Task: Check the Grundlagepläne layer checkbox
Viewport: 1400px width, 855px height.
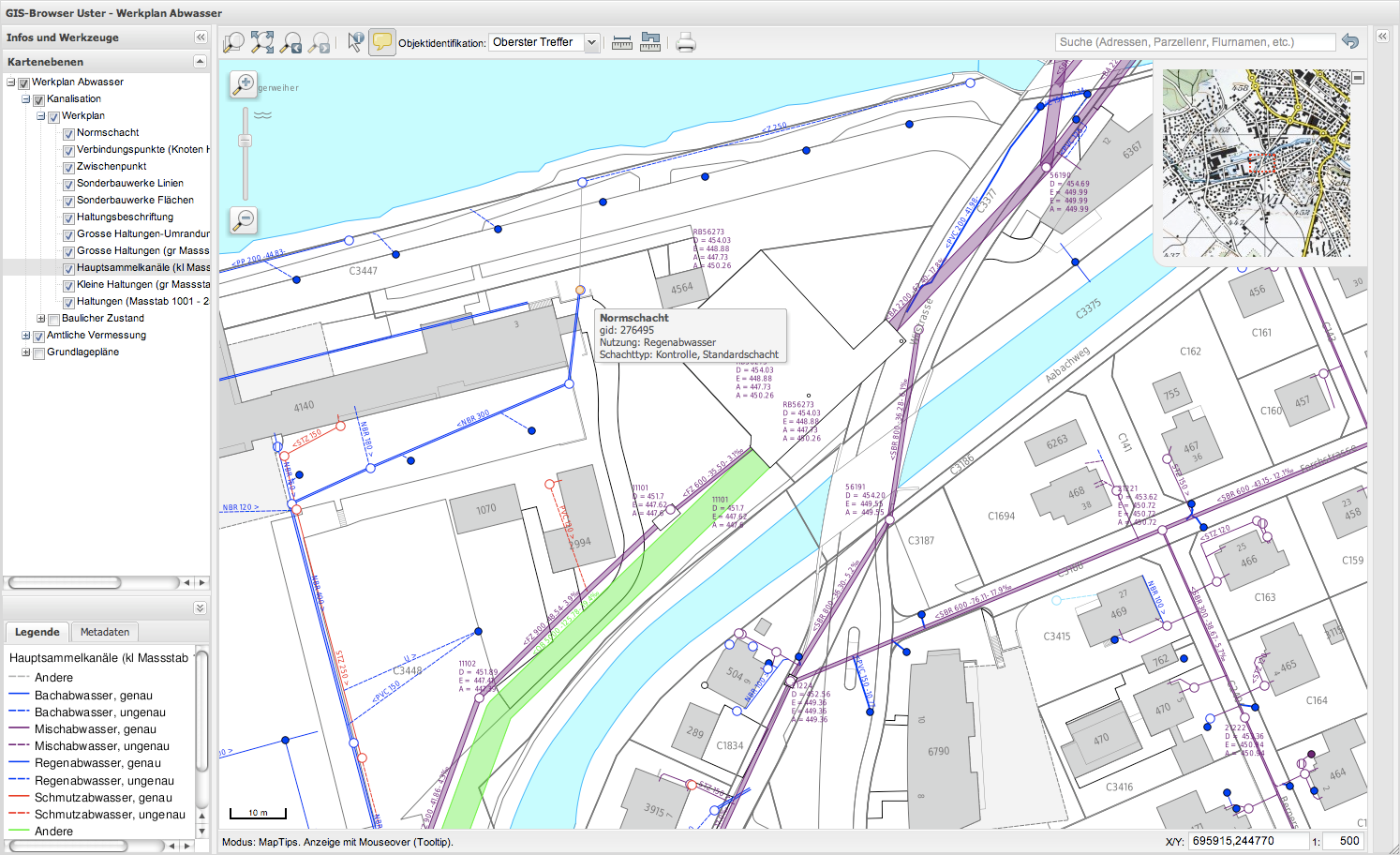Action: [x=38, y=353]
